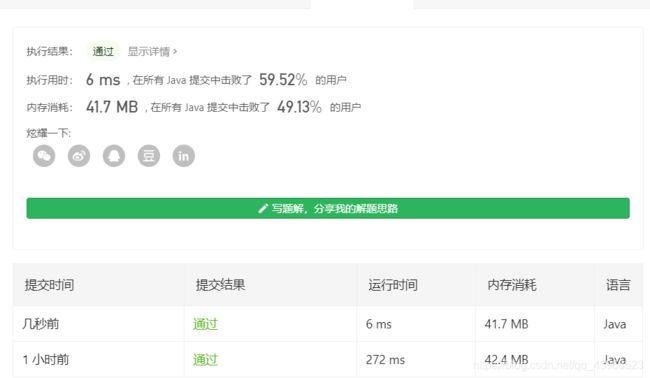Share result via Douban icon
Image resolution: width=650 pixels, height=378 pixels.
tap(149, 156)
